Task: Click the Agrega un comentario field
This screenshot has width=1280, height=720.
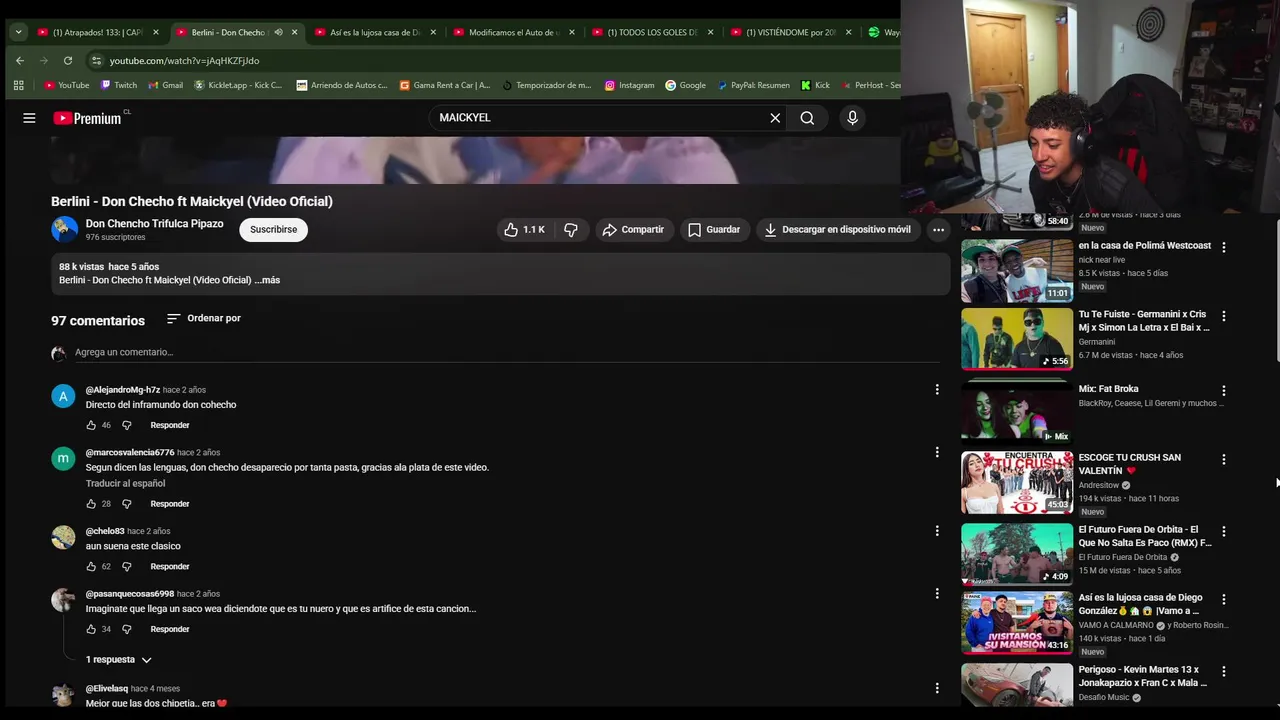Action: [x=505, y=352]
